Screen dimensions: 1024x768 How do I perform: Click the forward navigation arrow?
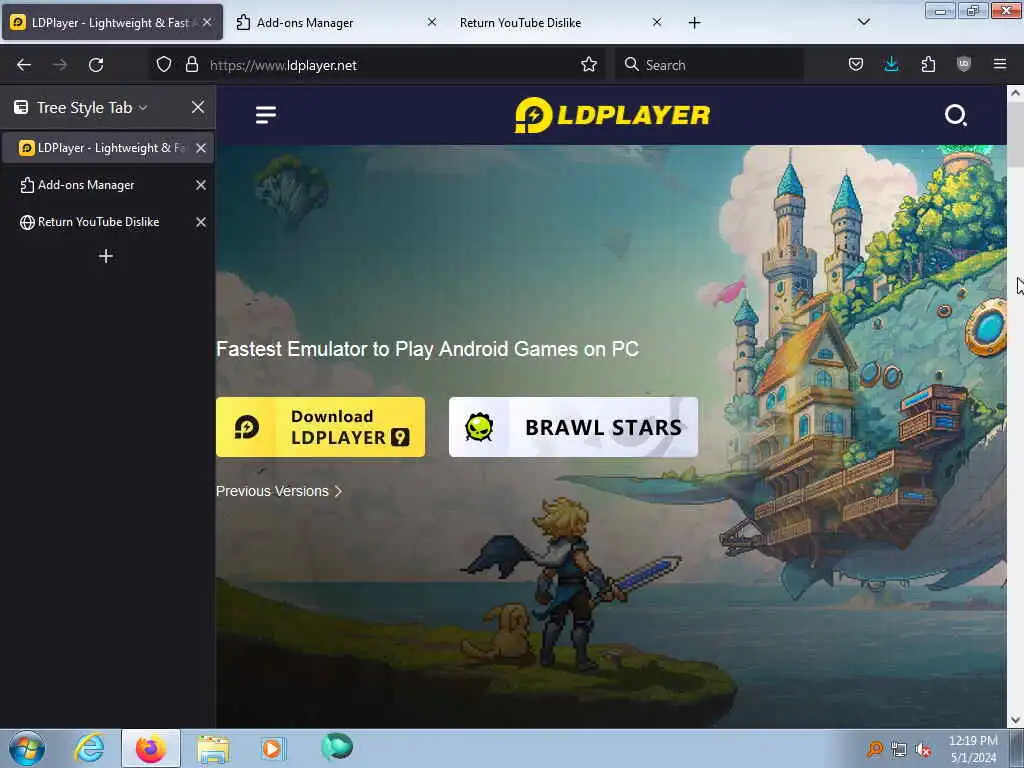60,65
